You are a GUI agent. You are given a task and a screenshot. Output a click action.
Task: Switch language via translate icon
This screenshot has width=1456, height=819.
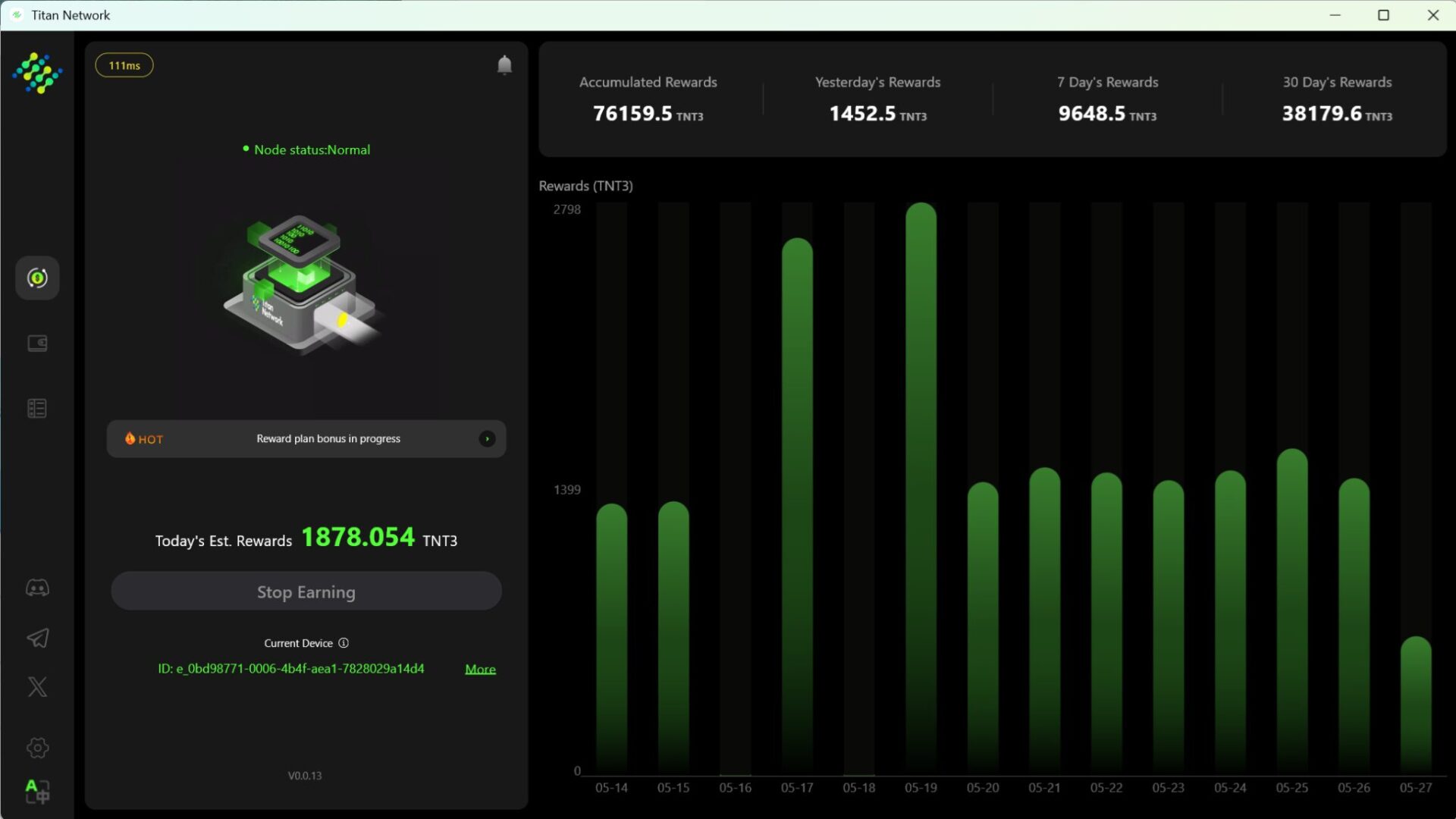click(37, 792)
